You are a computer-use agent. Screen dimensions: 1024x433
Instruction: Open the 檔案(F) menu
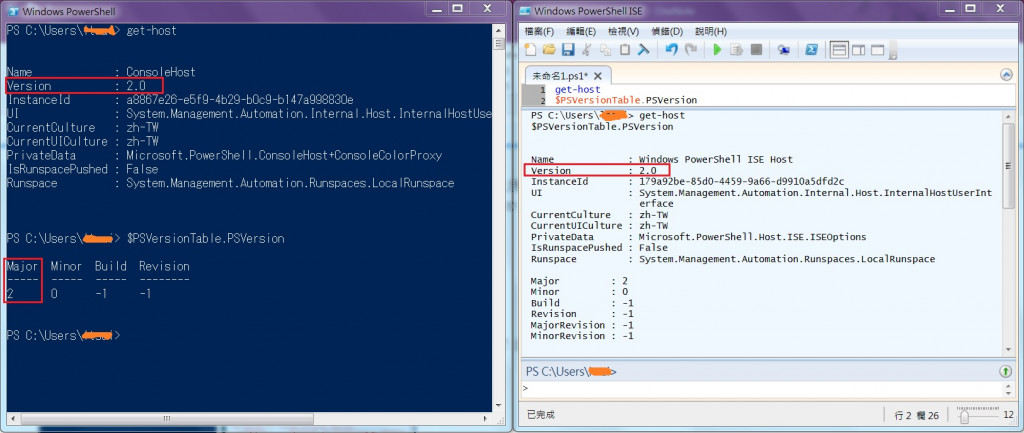click(x=539, y=31)
